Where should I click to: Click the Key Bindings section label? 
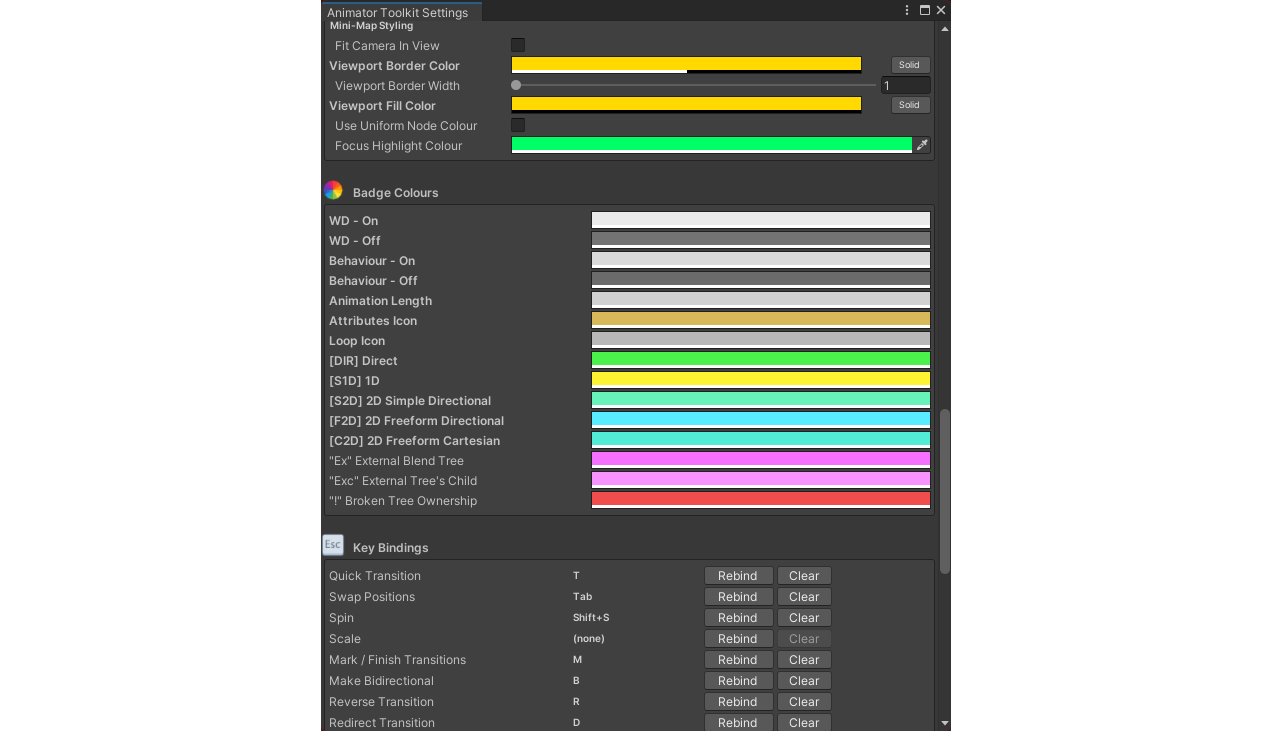click(x=390, y=548)
